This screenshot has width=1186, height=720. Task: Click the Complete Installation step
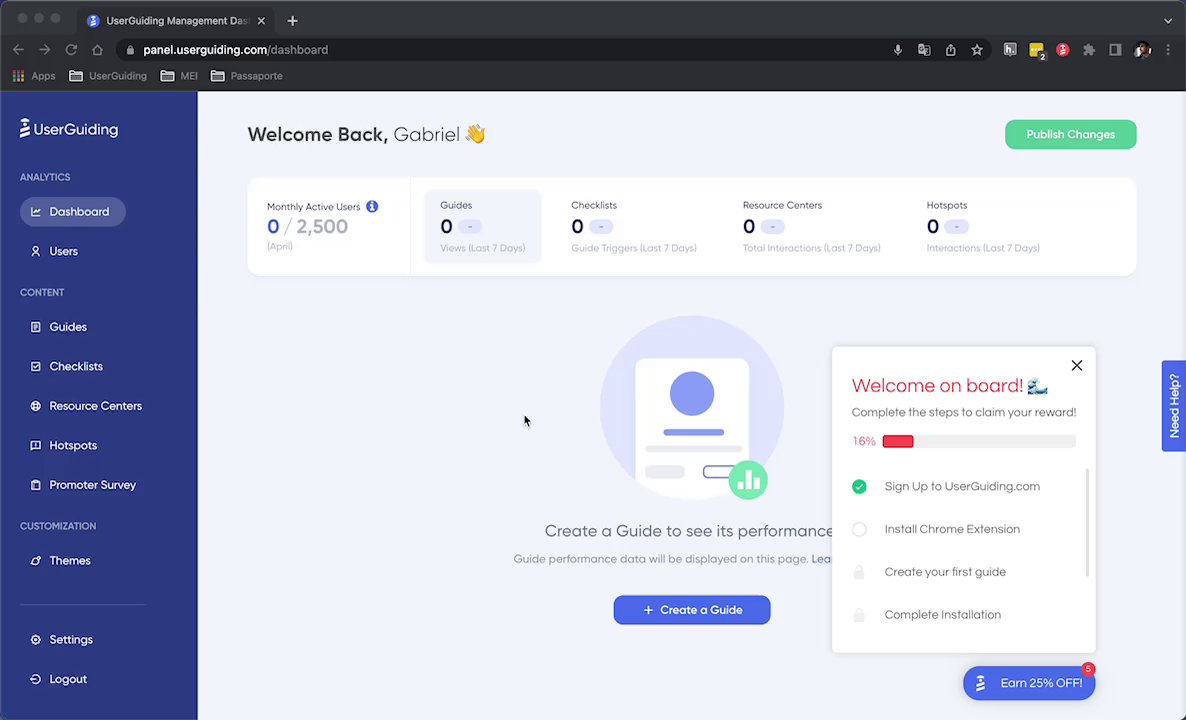[x=942, y=615]
